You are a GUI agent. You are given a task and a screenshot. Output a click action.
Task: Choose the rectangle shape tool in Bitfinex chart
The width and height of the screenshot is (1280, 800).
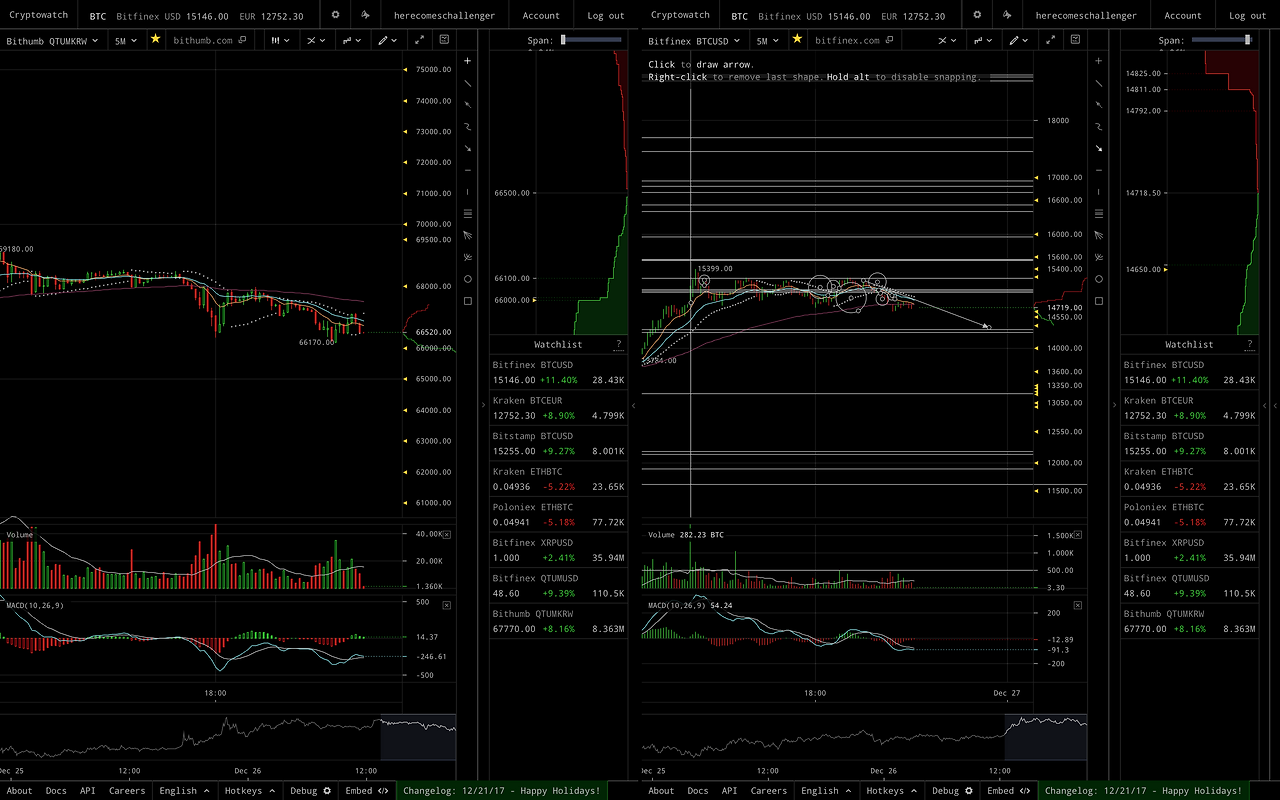1099,301
